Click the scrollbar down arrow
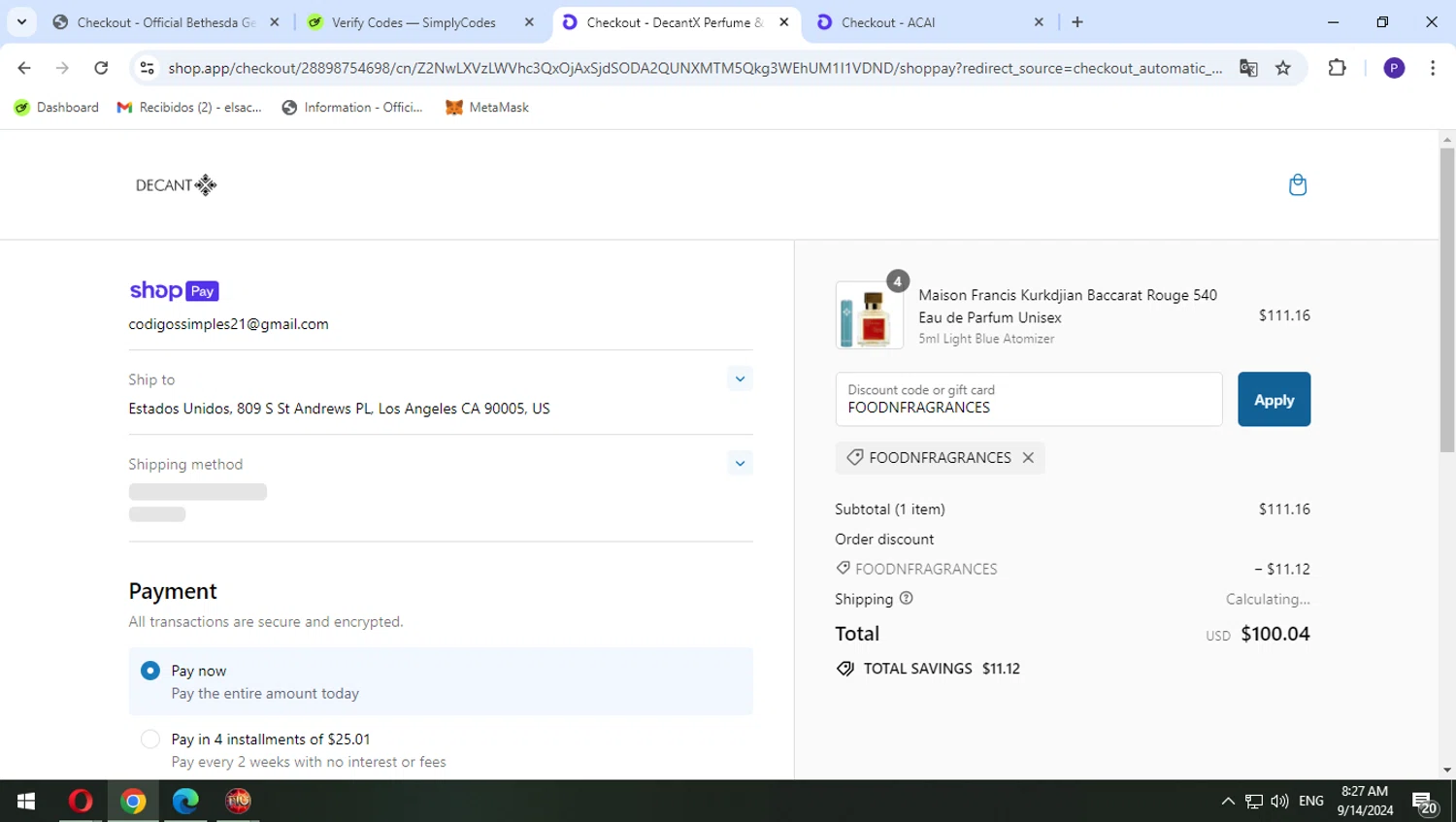 pyautogui.click(x=1447, y=771)
